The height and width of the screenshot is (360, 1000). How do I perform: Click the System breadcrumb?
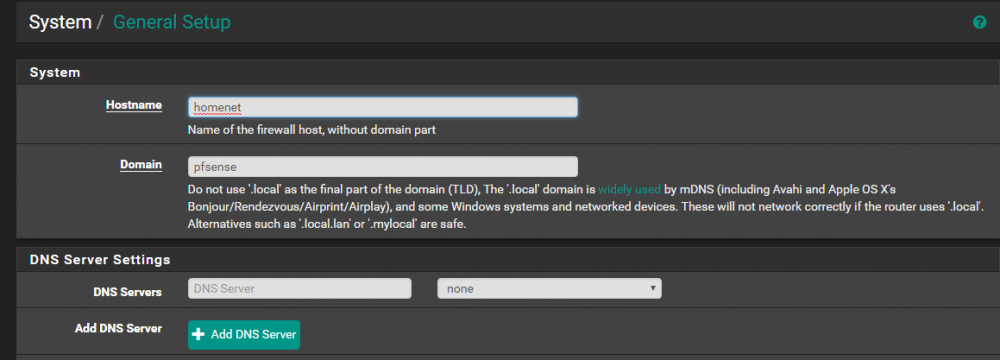tap(60, 22)
